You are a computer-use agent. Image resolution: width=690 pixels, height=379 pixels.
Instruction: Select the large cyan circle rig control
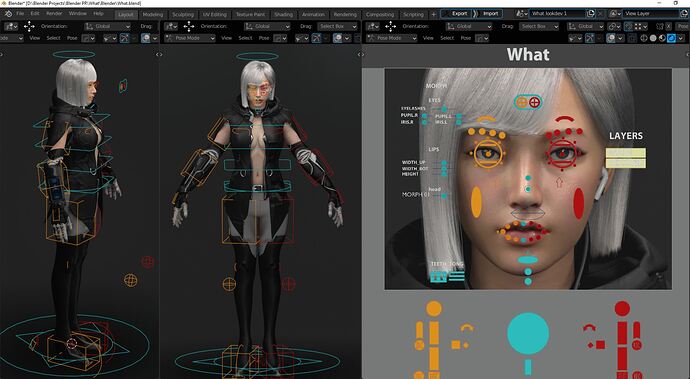click(528, 333)
